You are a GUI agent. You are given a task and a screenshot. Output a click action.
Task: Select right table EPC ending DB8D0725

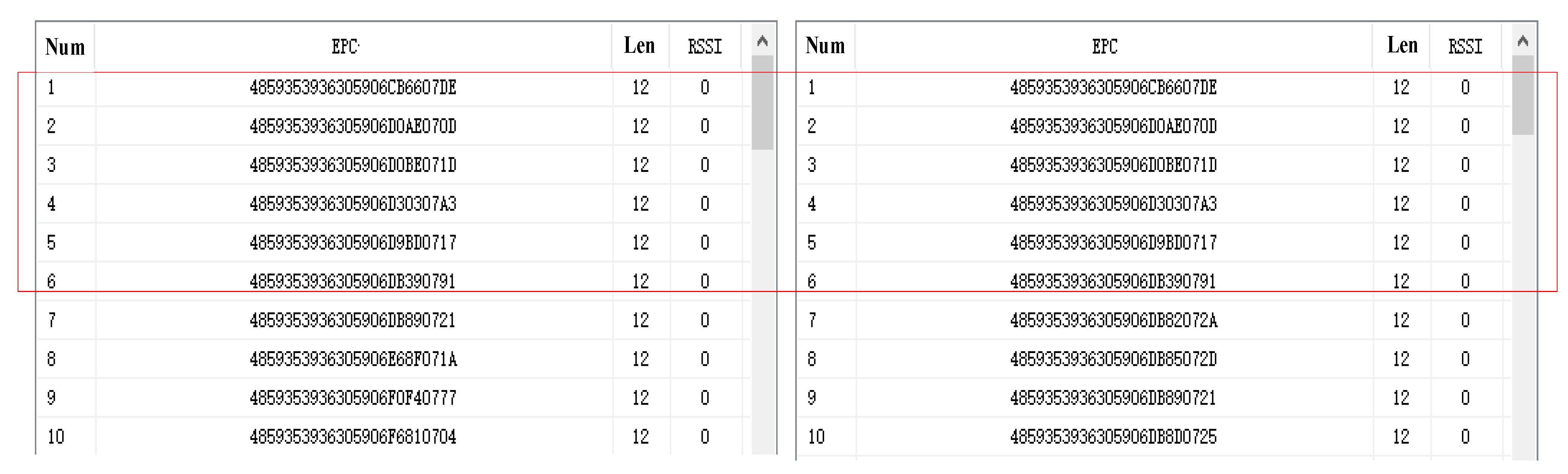pyautogui.click(x=1113, y=436)
